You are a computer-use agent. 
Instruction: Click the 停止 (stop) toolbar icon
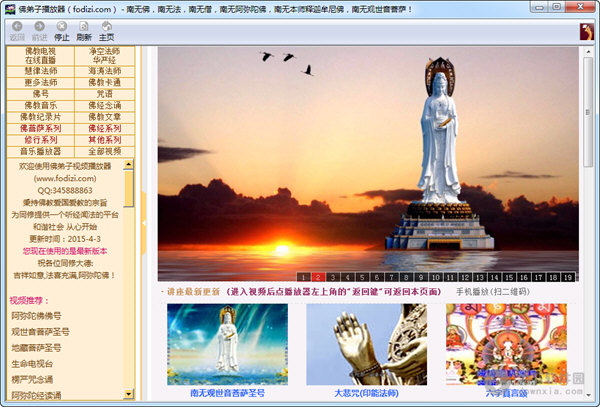pos(61,31)
